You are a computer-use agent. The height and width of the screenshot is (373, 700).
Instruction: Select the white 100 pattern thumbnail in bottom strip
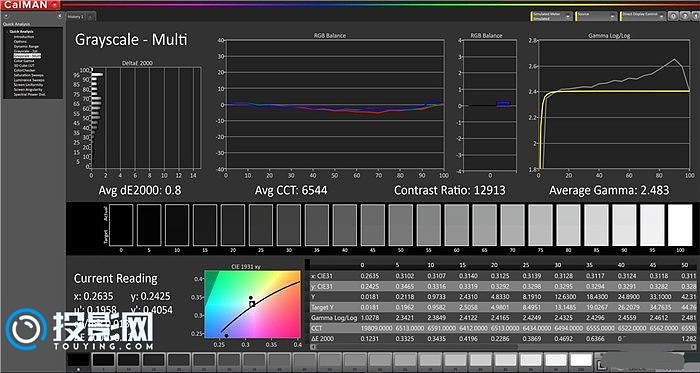click(x=581, y=361)
